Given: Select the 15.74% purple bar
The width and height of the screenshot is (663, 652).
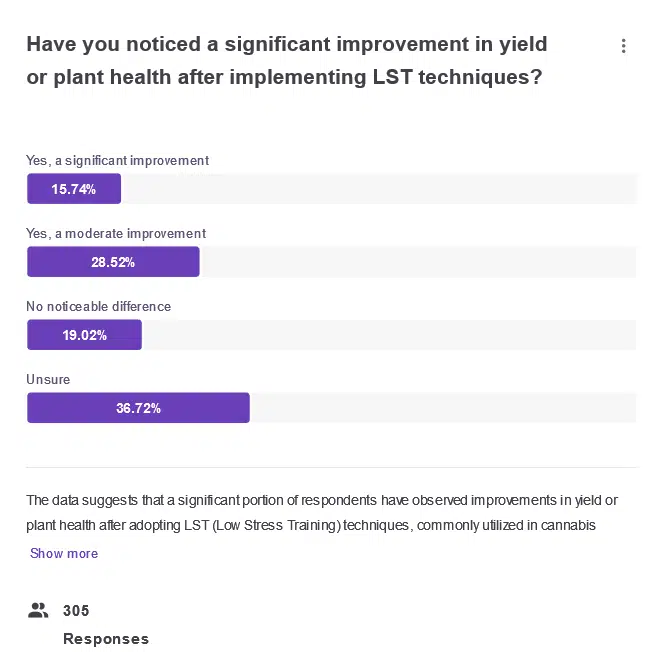Looking at the screenshot, I should pyautogui.click(x=74, y=189).
